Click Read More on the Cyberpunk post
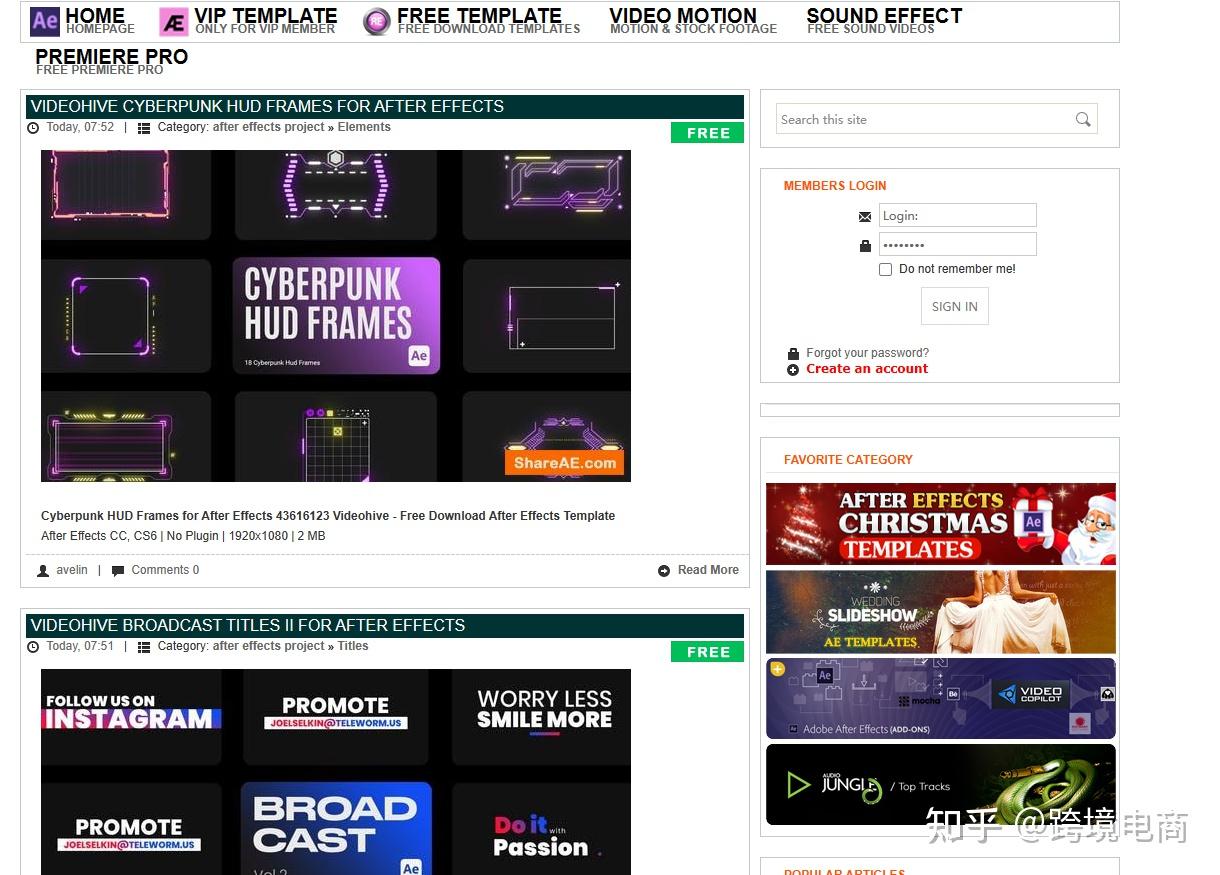Image resolution: width=1220 pixels, height=875 pixels. (708, 570)
